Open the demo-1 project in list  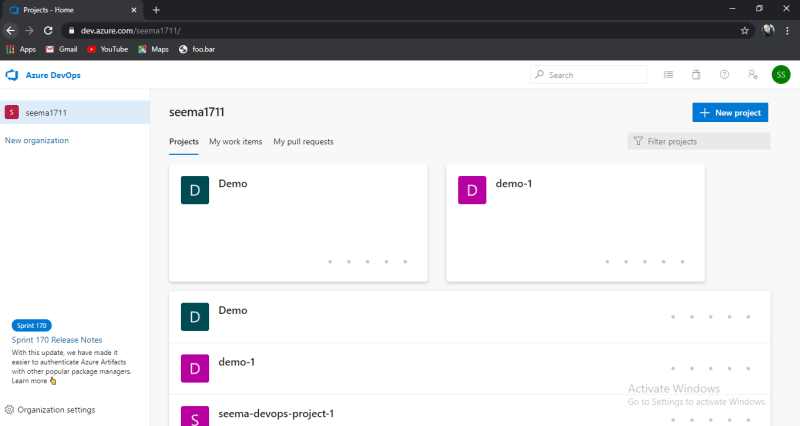(x=469, y=368)
